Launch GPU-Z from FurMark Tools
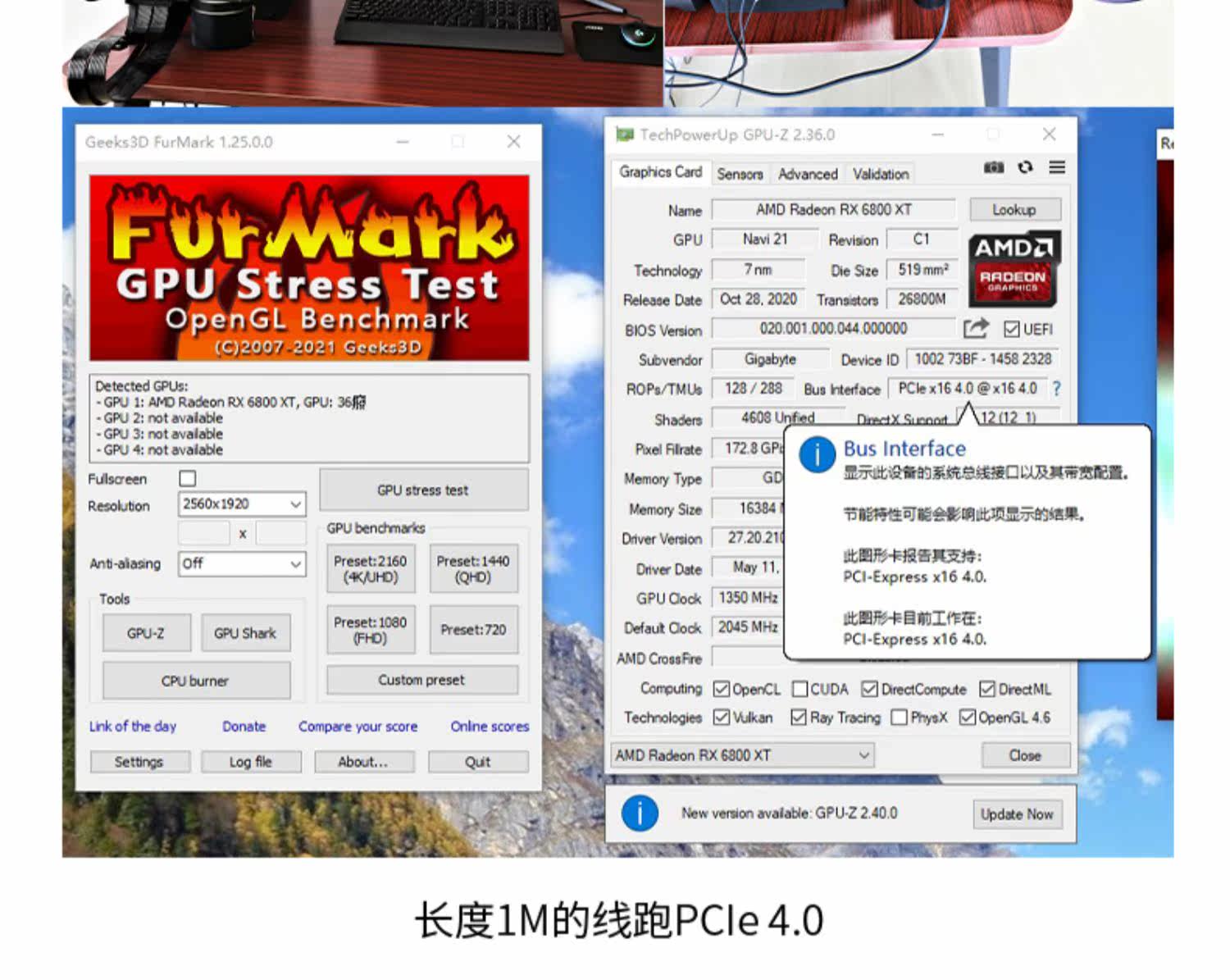The image size is (1230, 980). [146, 633]
